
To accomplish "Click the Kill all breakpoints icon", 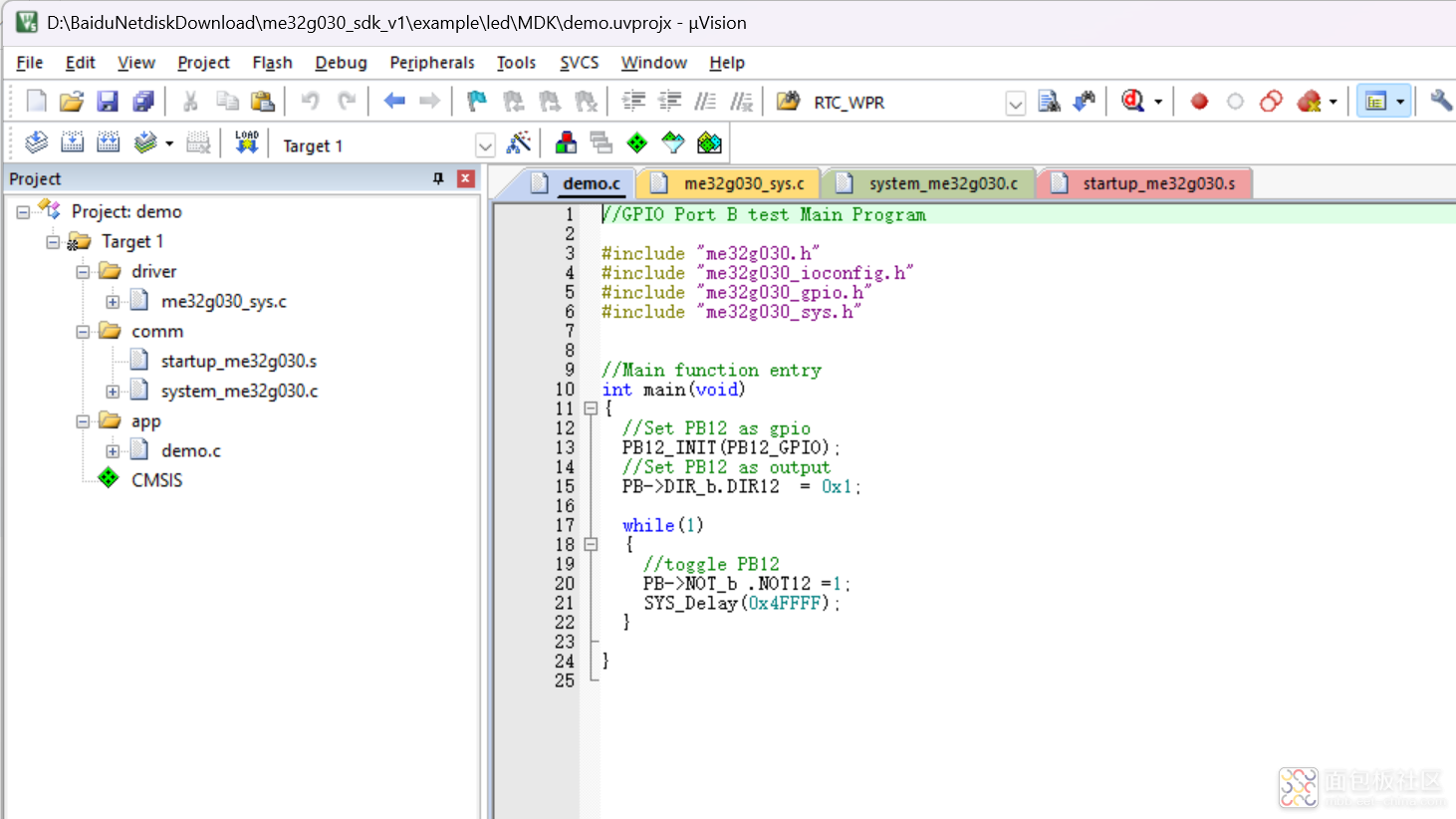I will [x=1309, y=101].
